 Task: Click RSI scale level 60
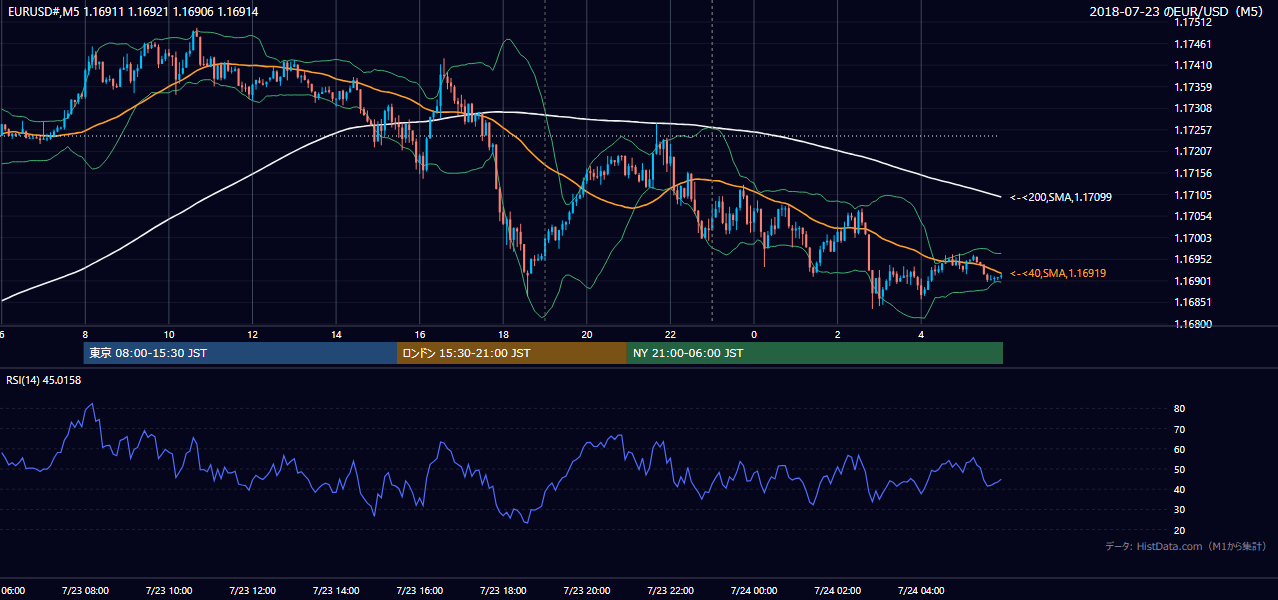click(1180, 449)
